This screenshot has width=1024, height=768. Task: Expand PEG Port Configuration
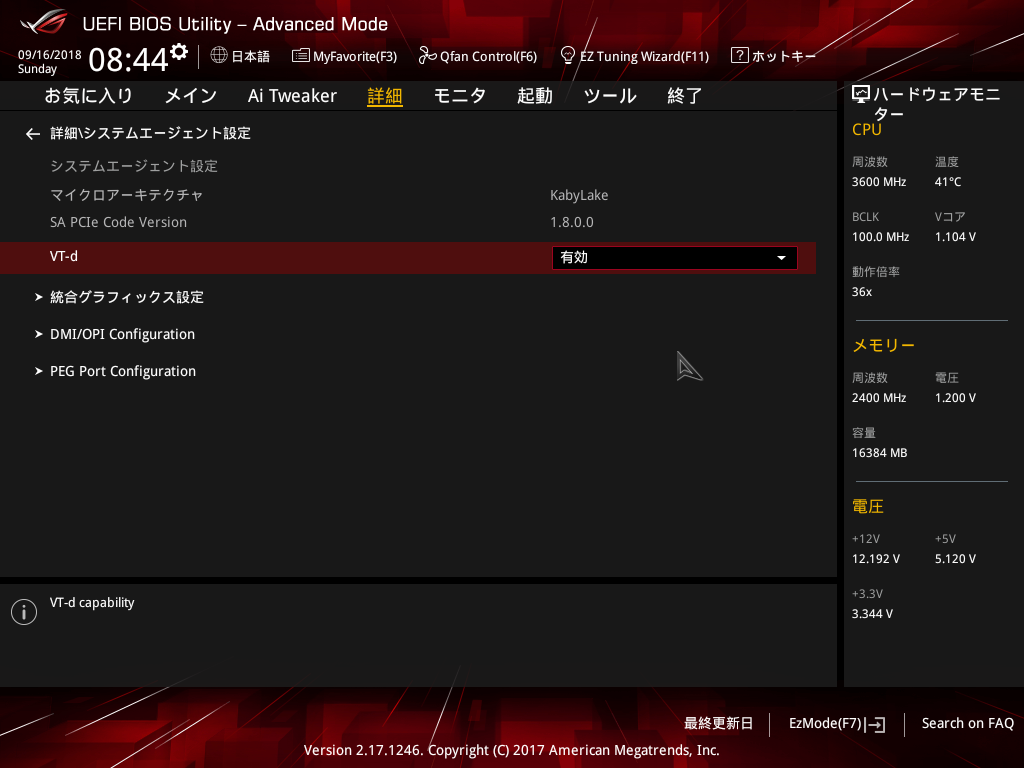point(123,371)
